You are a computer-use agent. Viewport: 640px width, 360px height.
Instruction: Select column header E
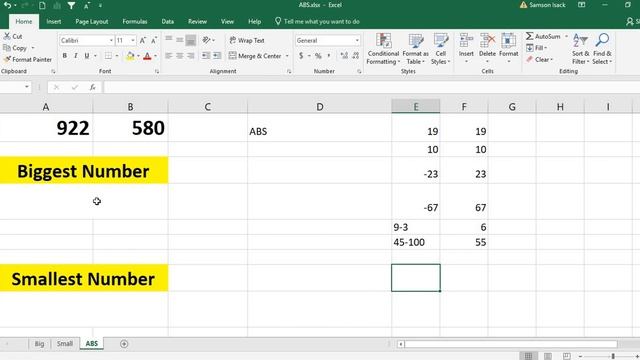[x=416, y=107]
